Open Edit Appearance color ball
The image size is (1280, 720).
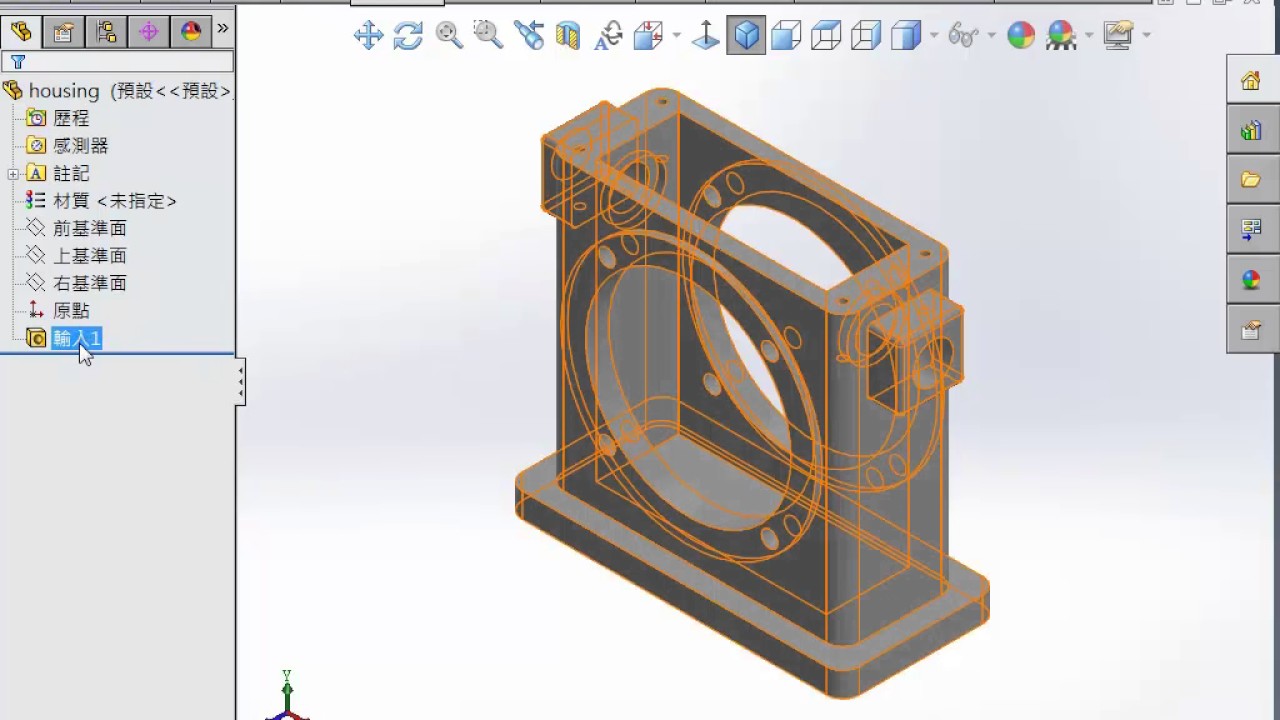pyautogui.click(x=1021, y=37)
